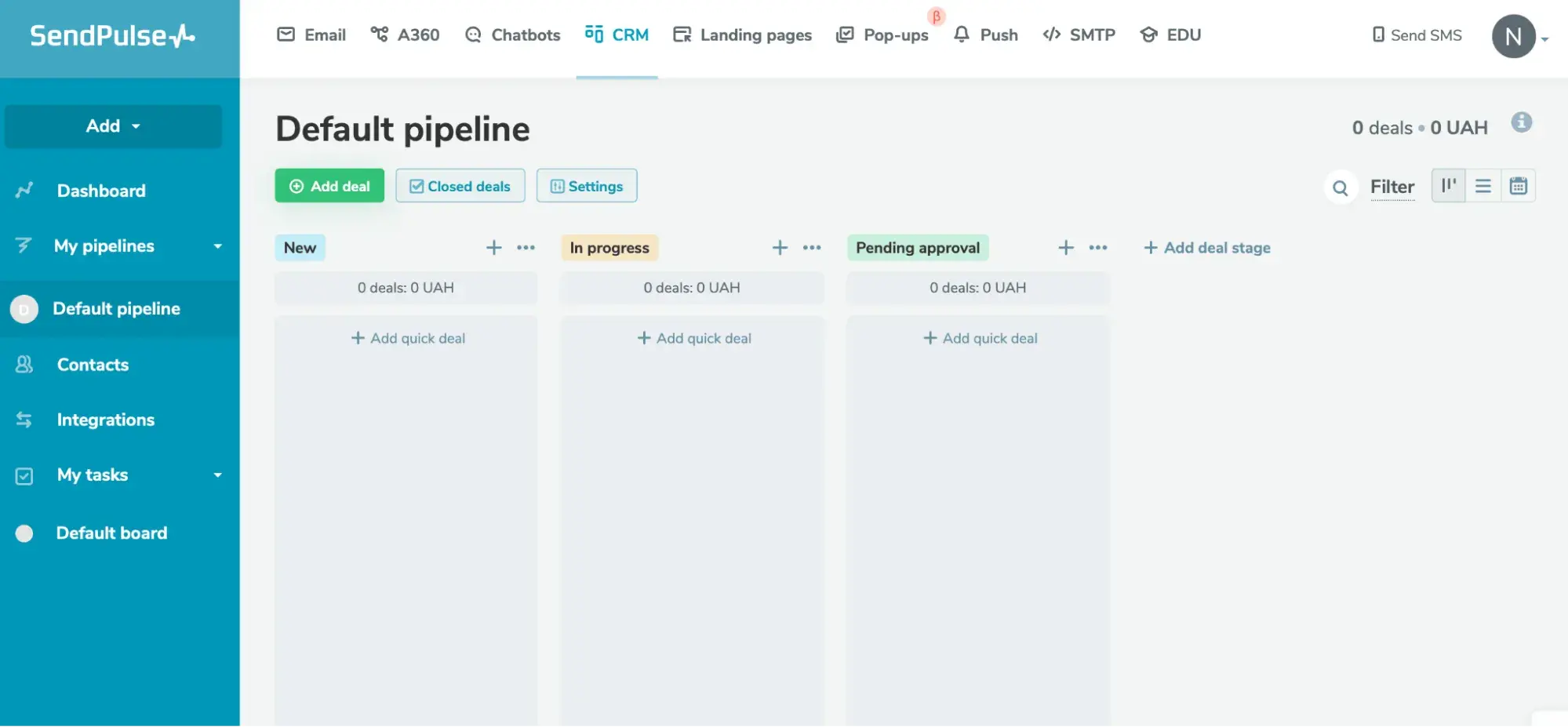The height and width of the screenshot is (727, 1568).
Task: Expand the My pipelines sidebar section
Action: tap(217, 245)
